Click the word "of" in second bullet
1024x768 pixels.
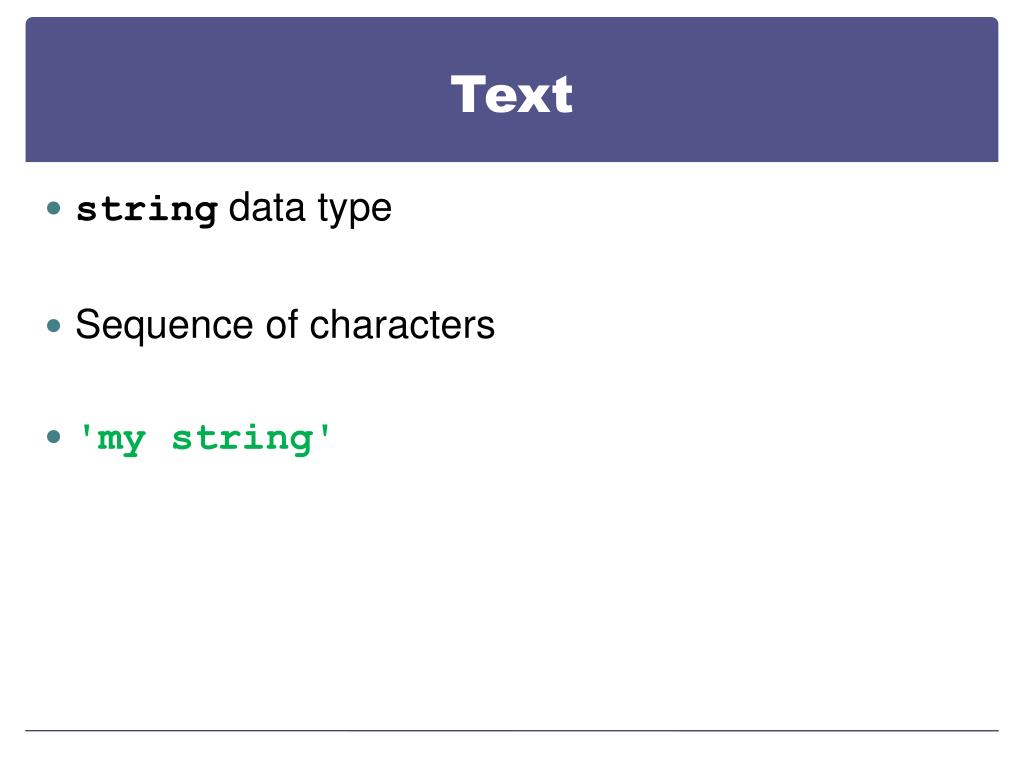282,324
